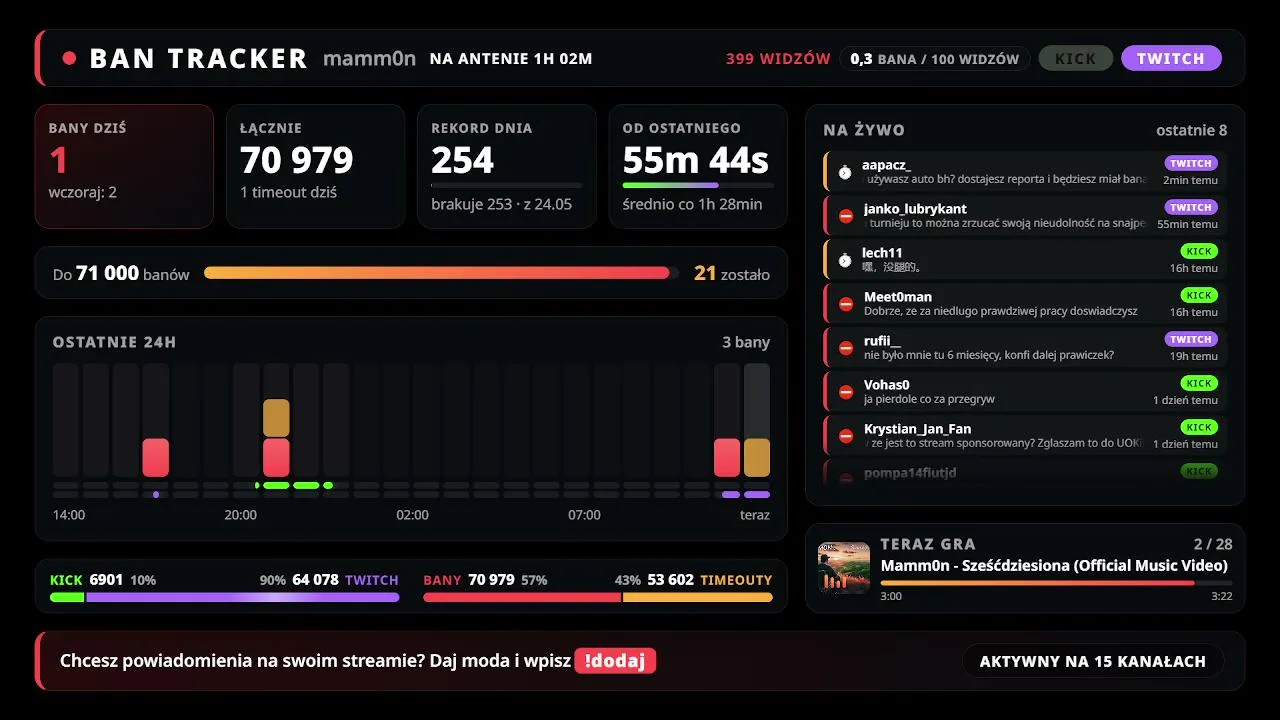1280x720 pixels.
Task: Click the song playback progress bar
Action: pyautogui.click(x=1054, y=582)
